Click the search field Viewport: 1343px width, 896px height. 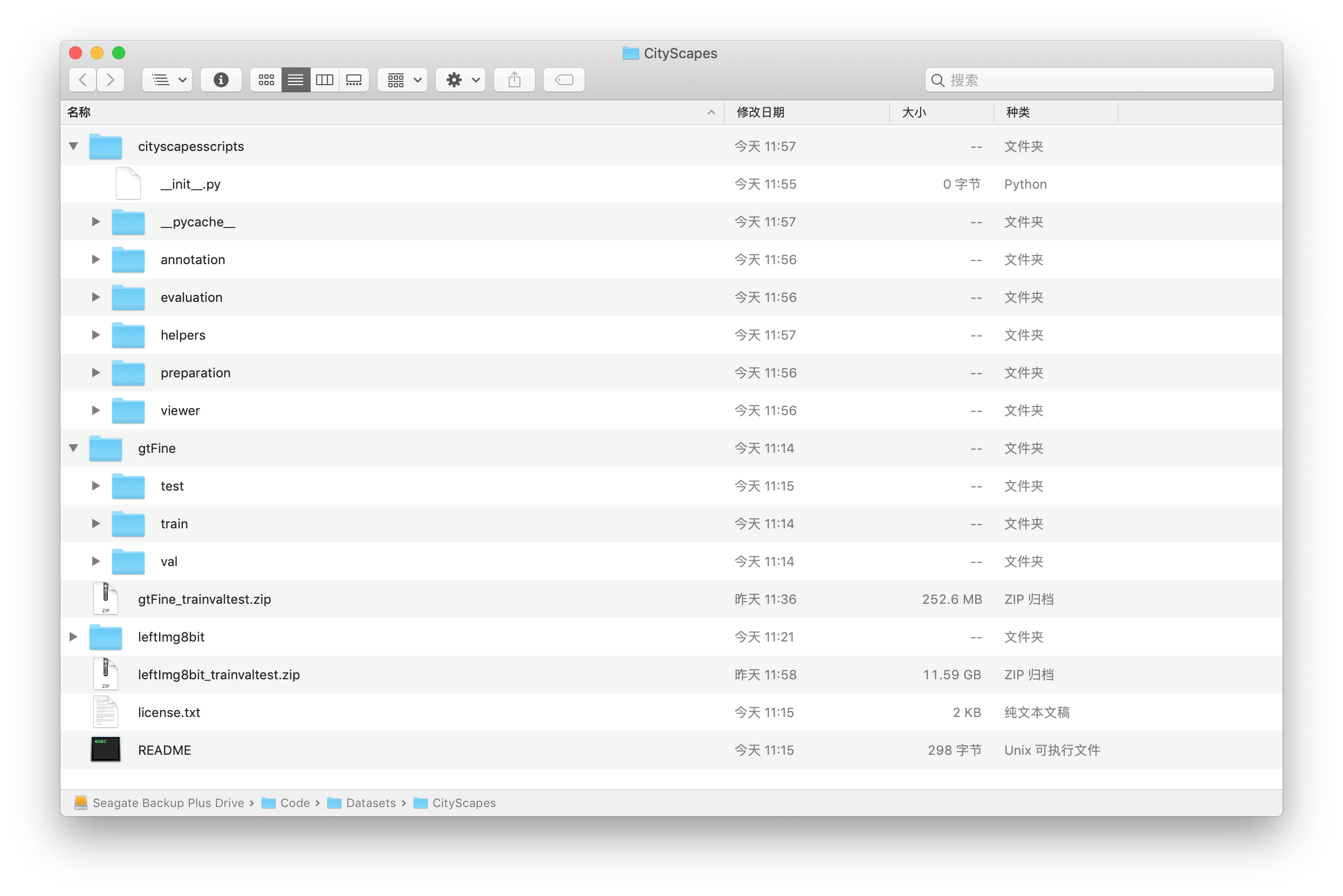coord(1099,79)
